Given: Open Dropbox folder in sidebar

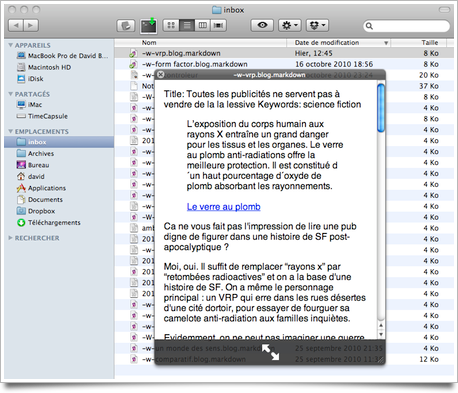Looking at the screenshot, I should pos(59,211).
